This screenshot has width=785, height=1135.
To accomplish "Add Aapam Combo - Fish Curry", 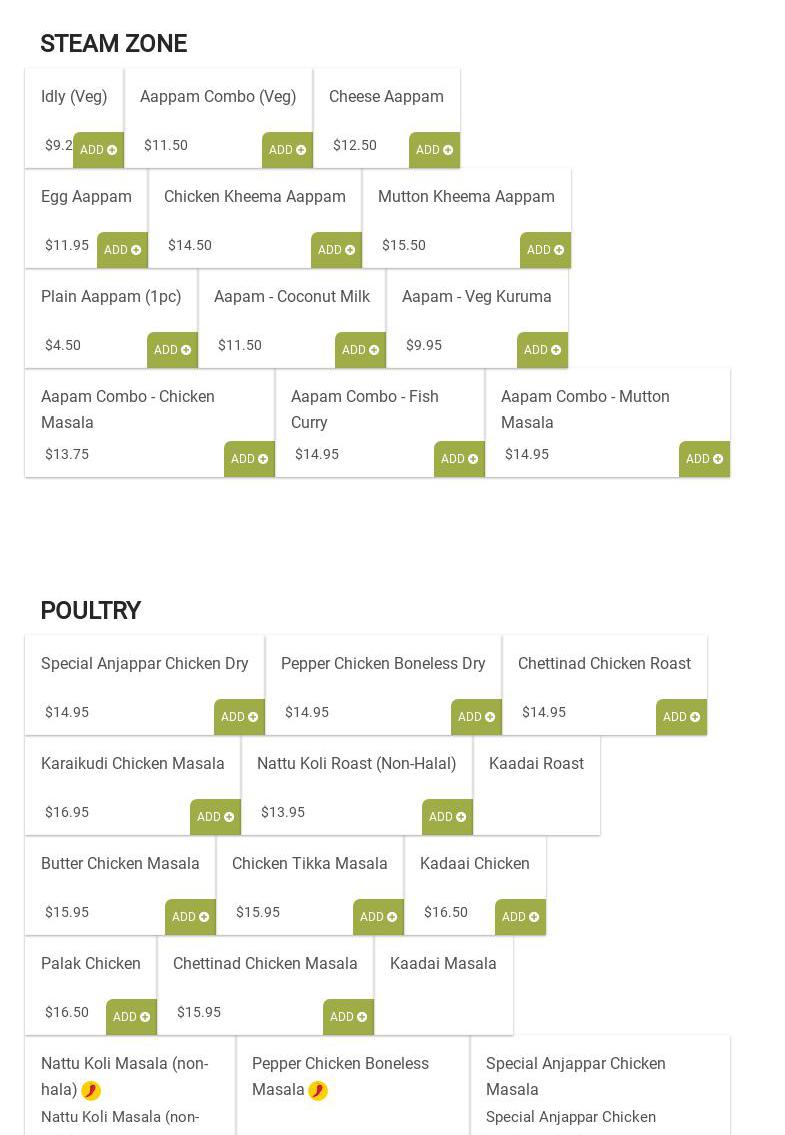I will [459, 459].
